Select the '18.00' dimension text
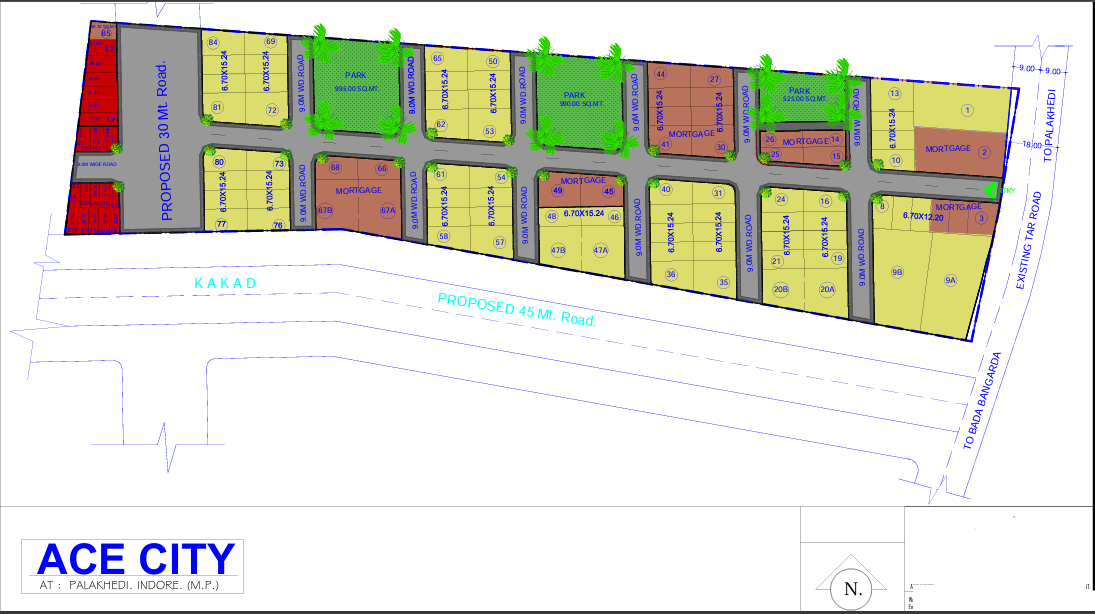The height and width of the screenshot is (614, 1095). pos(1031,145)
